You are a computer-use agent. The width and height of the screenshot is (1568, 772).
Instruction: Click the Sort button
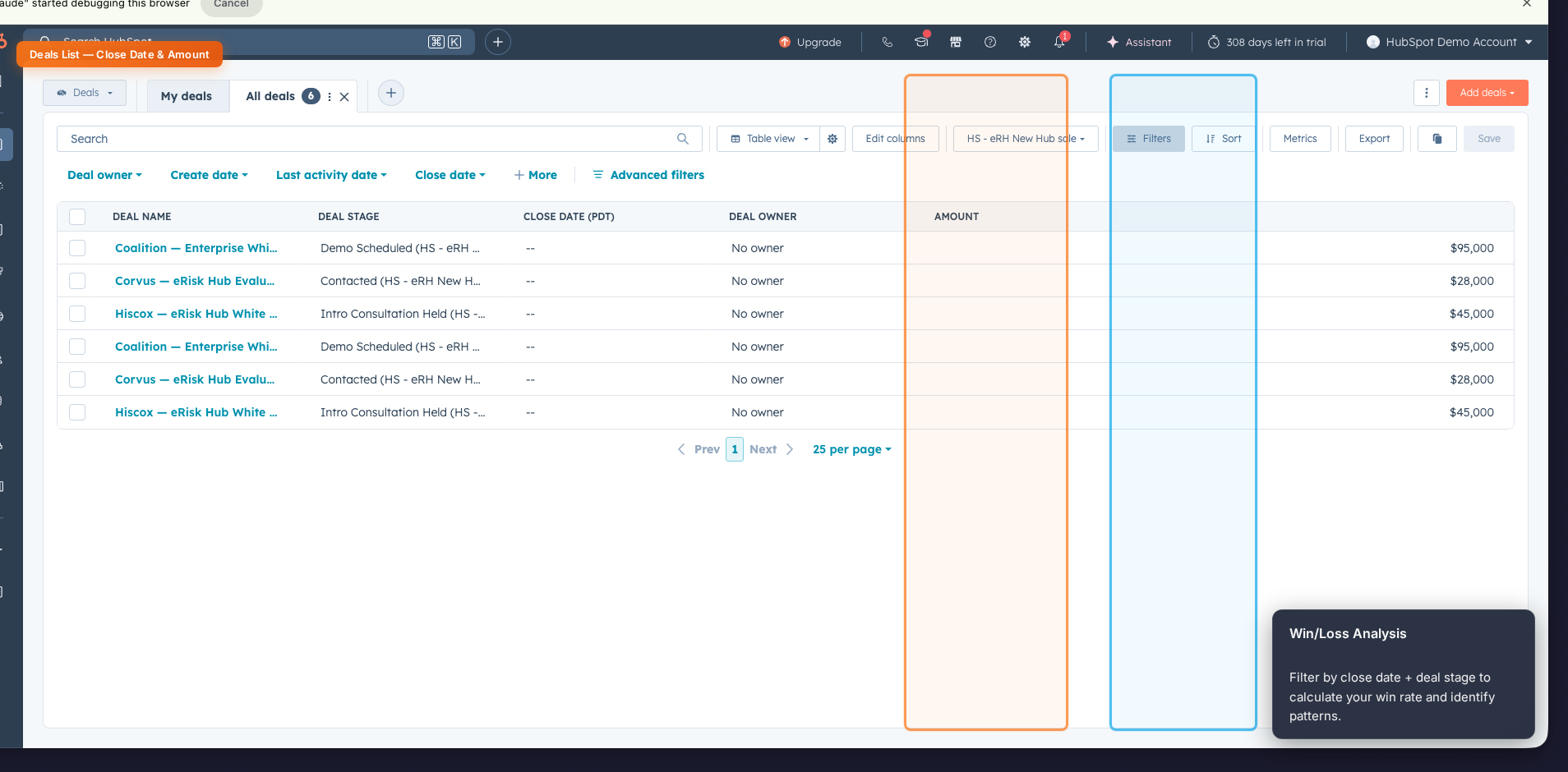(x=1224, y=139)
